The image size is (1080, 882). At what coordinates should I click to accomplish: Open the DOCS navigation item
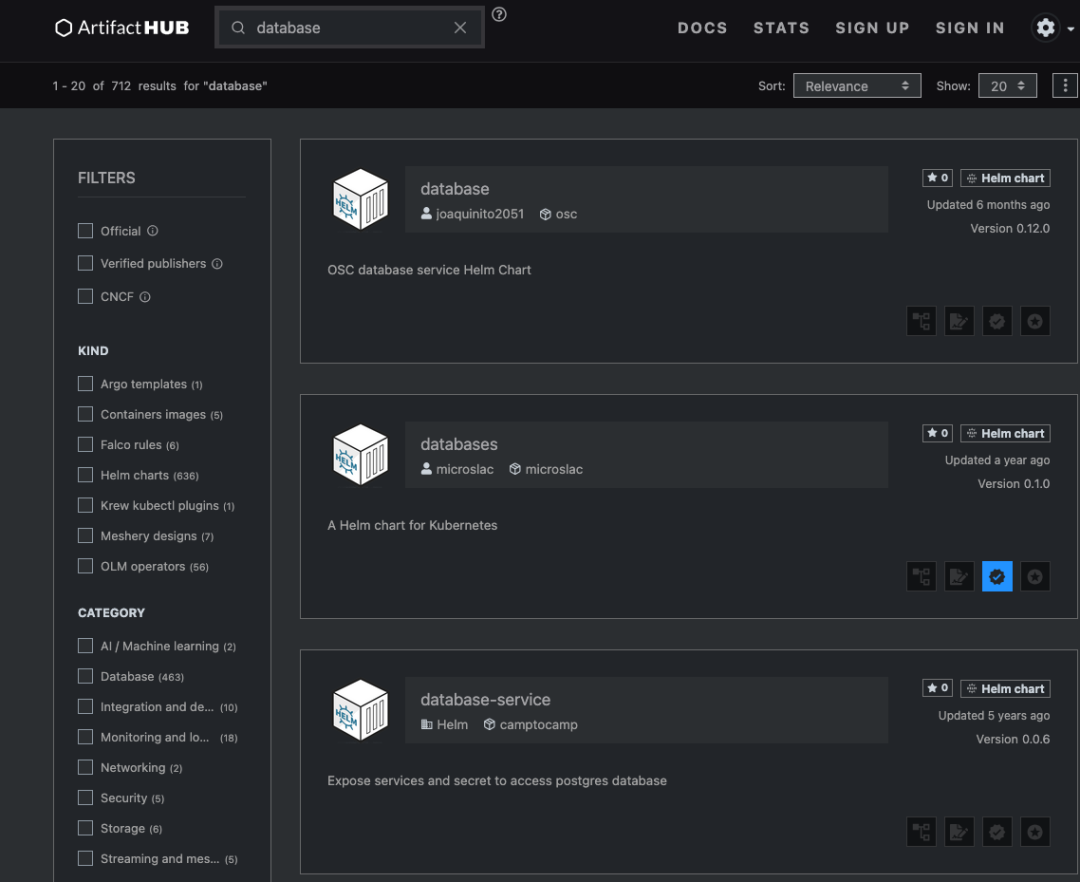[702, 28]
